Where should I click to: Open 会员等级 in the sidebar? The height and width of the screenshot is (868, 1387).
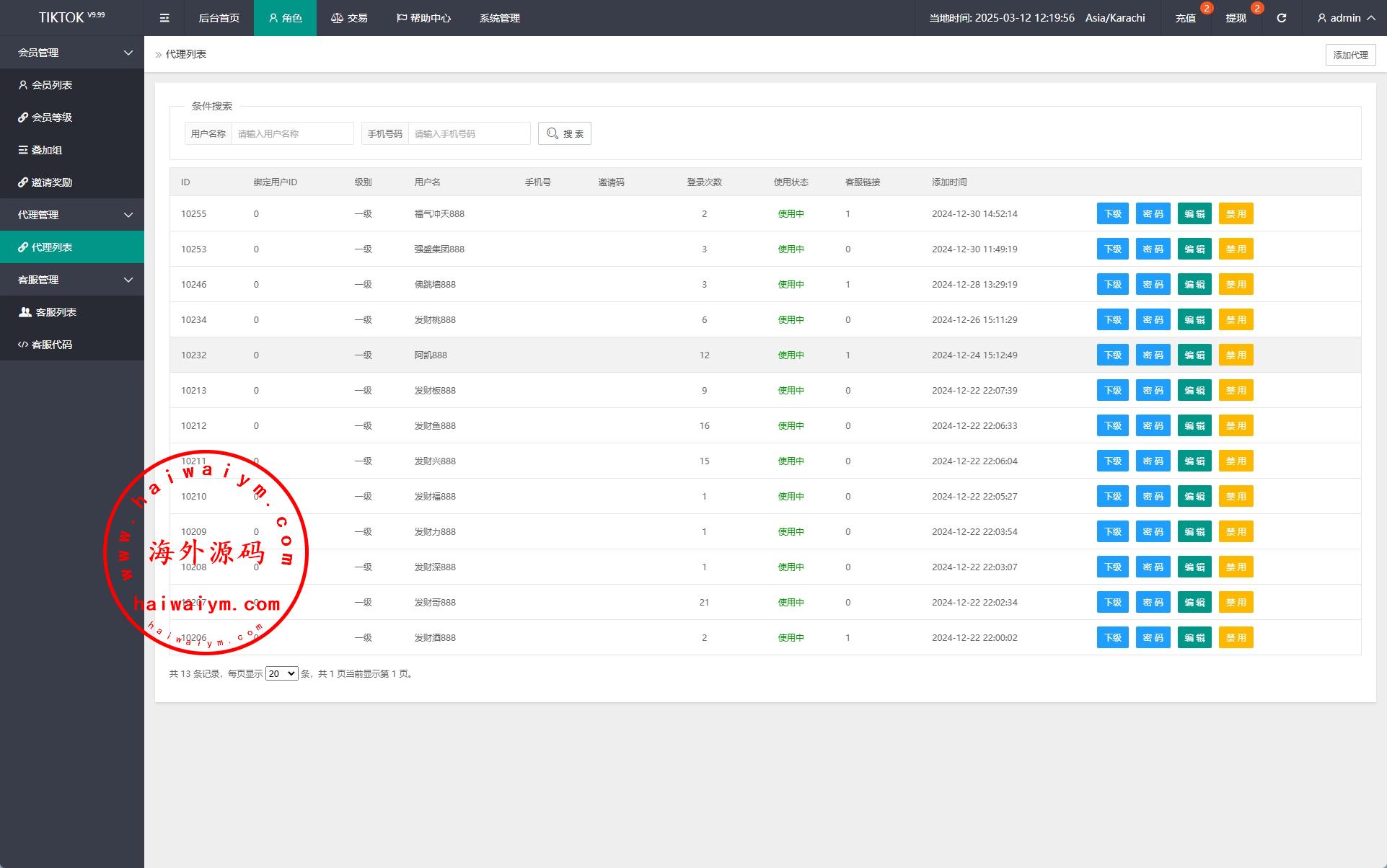pos(52,118)
